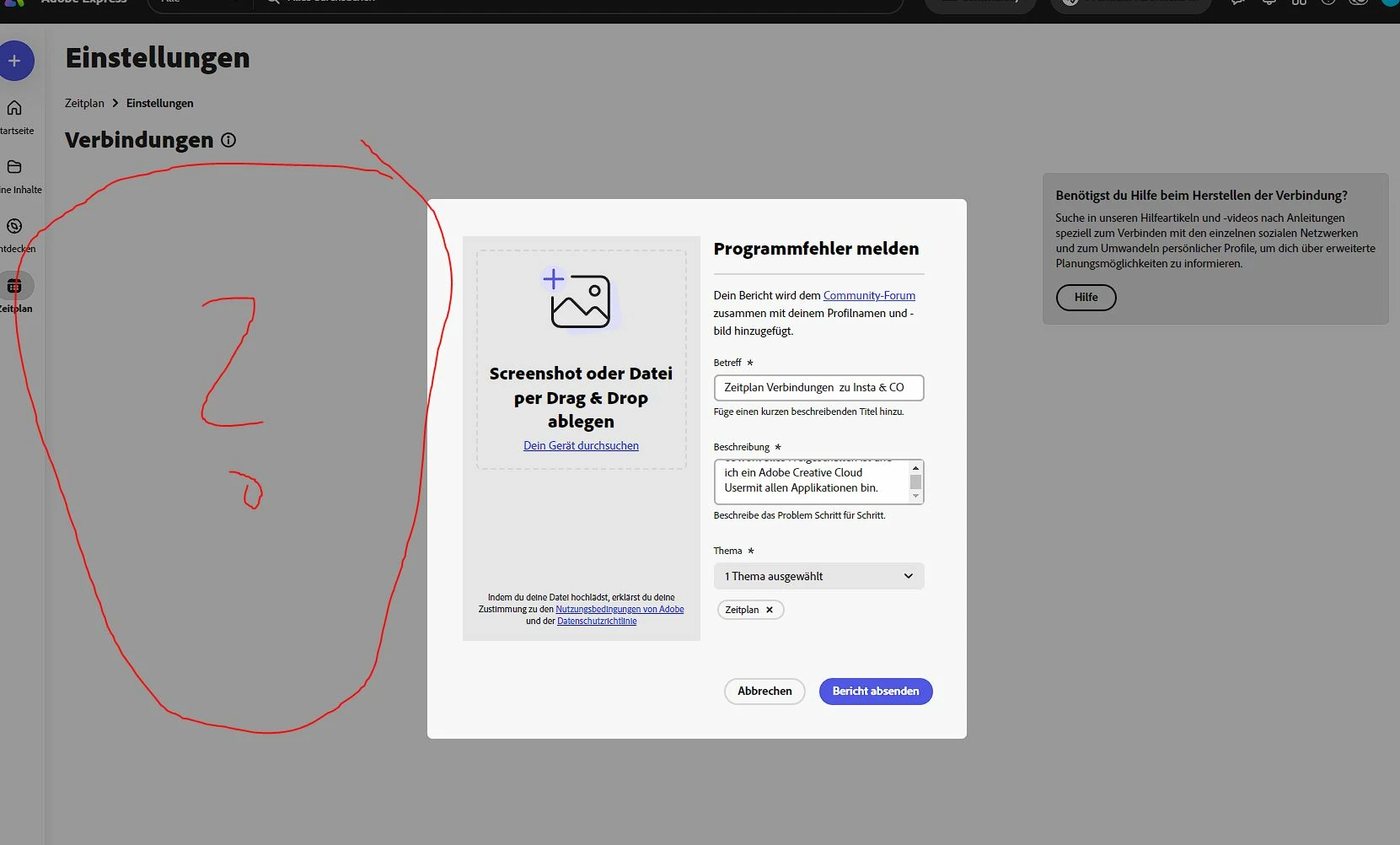Open the Community-Forum link
The width and height of the screenshot is (1400, 845).
pyautogui.click(x=869, y=295)
